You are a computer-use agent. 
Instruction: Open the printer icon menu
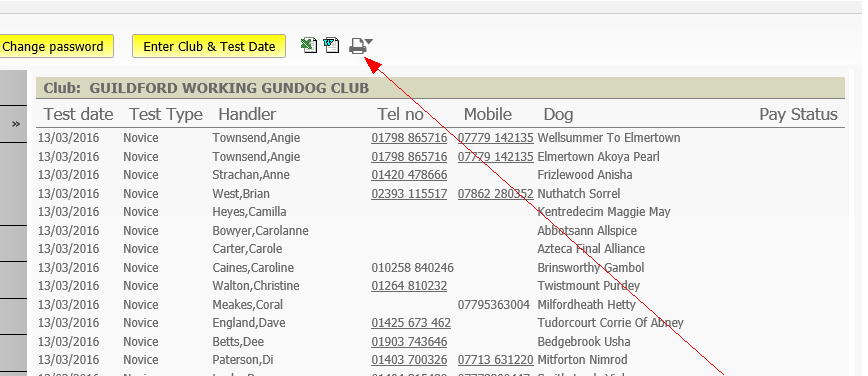point(361,46)
